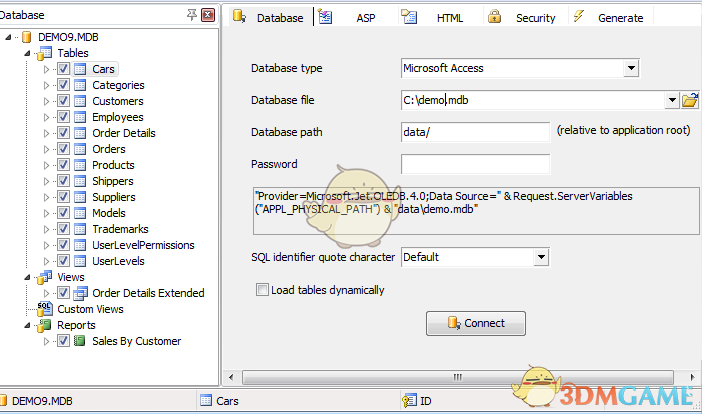Close the Database panel
This screenshot has height=414, width=704.
coord(208,15)
